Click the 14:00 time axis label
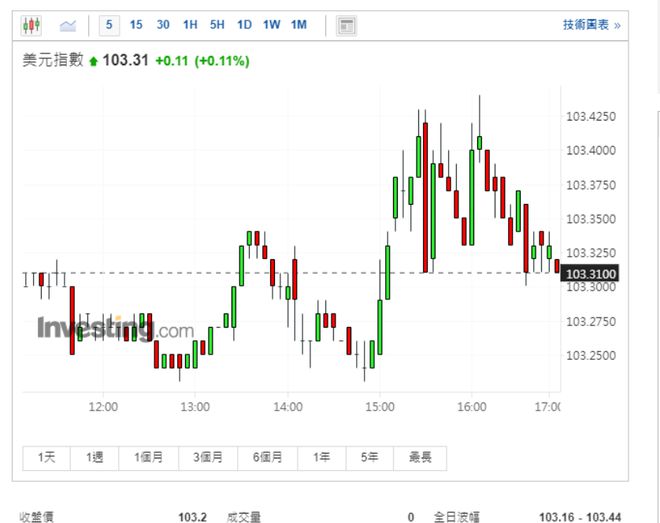 (x=288, y=407)
